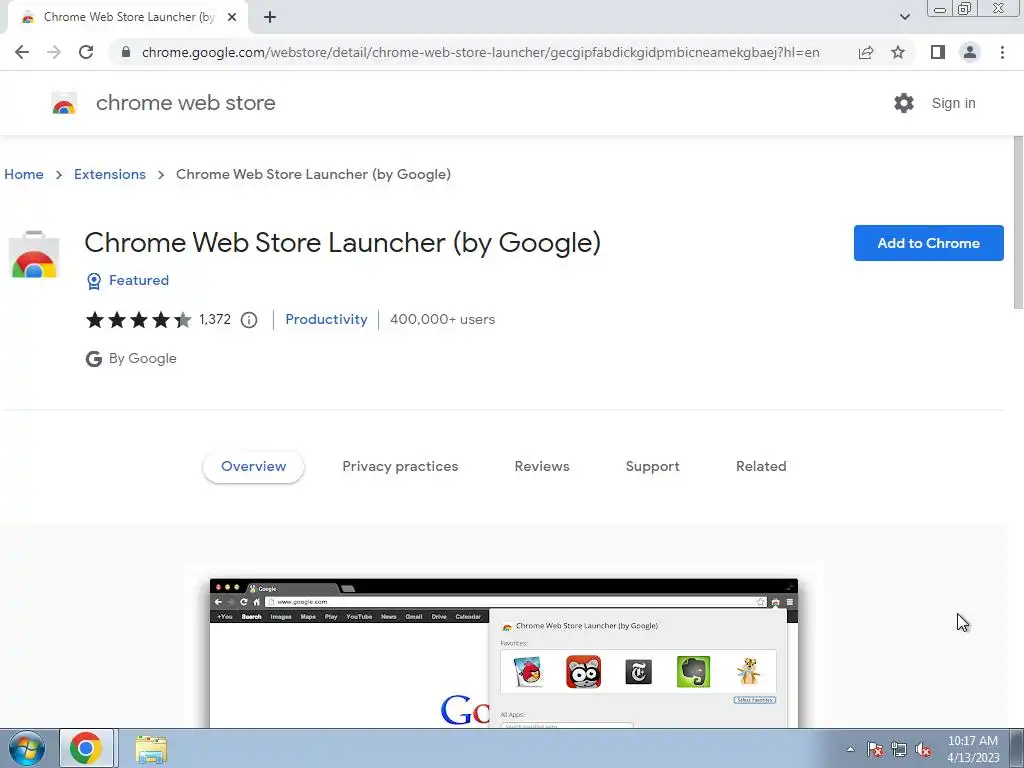
Task: Open a new tab with the plus button
Action: point(270,18)
